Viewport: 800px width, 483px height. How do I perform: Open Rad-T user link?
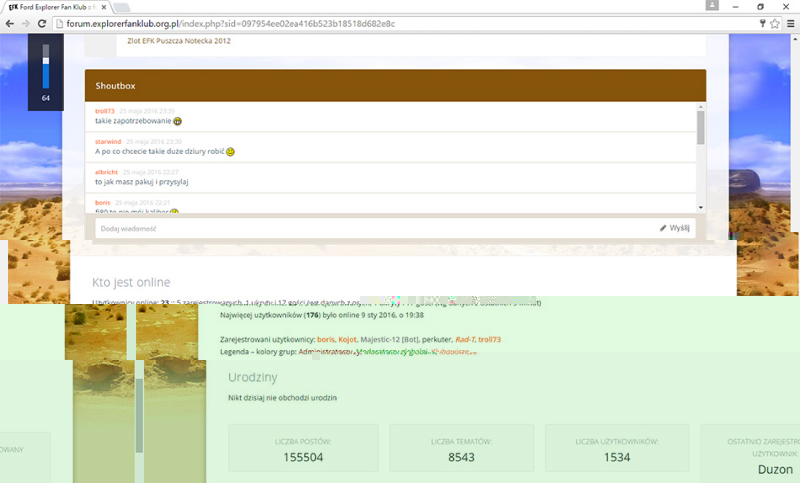(x=464, y=340)
